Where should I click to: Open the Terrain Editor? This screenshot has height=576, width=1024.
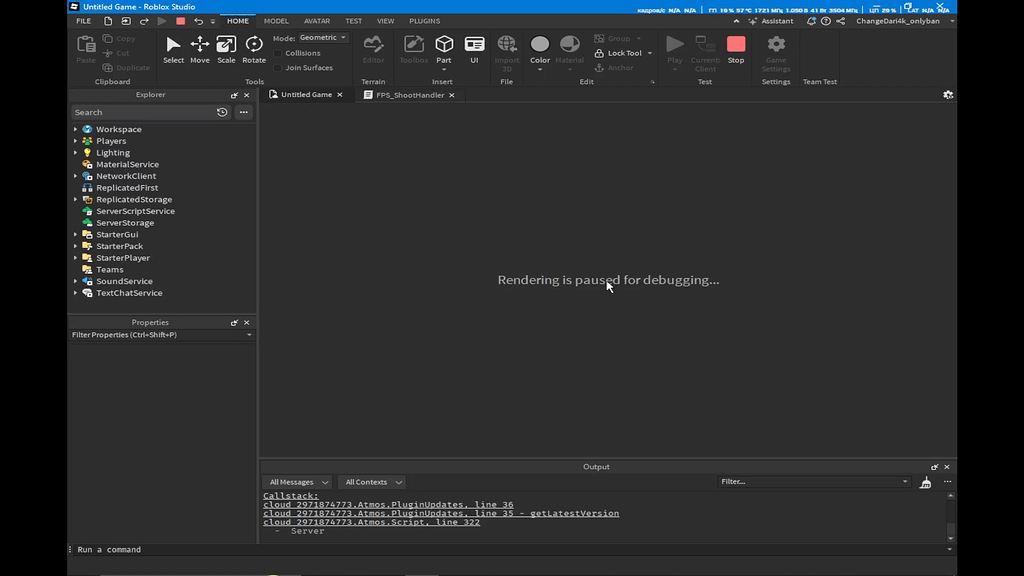pyautogui.click(x=373, y=50)
